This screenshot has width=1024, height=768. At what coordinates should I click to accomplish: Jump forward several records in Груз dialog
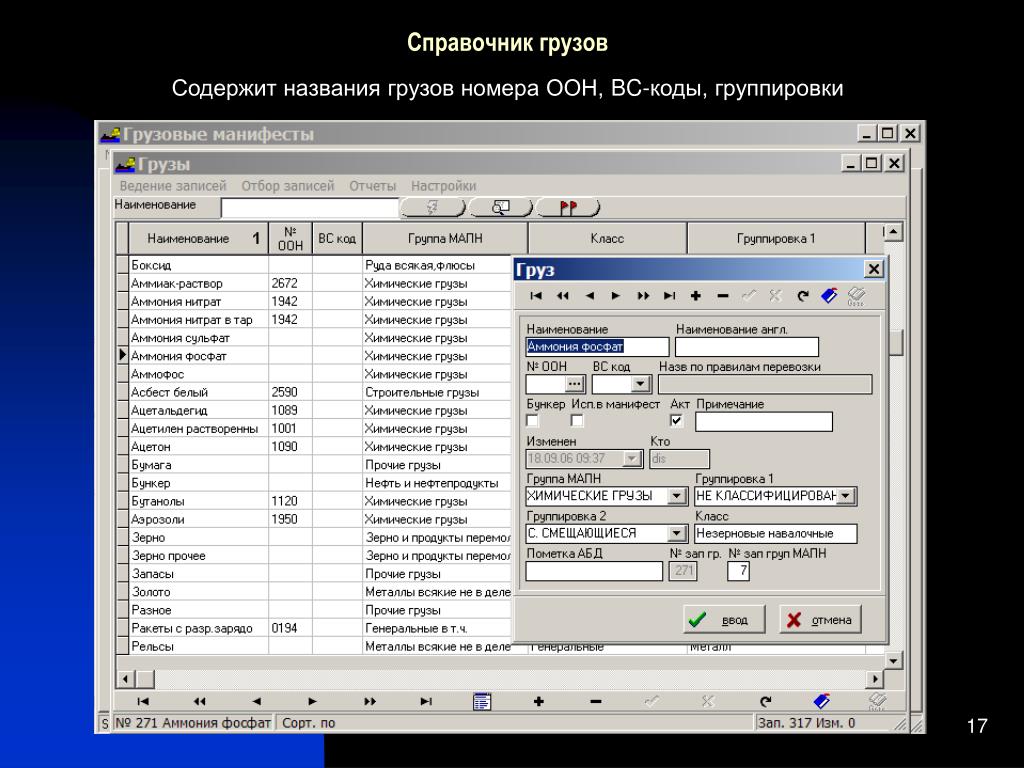point(643,296)
